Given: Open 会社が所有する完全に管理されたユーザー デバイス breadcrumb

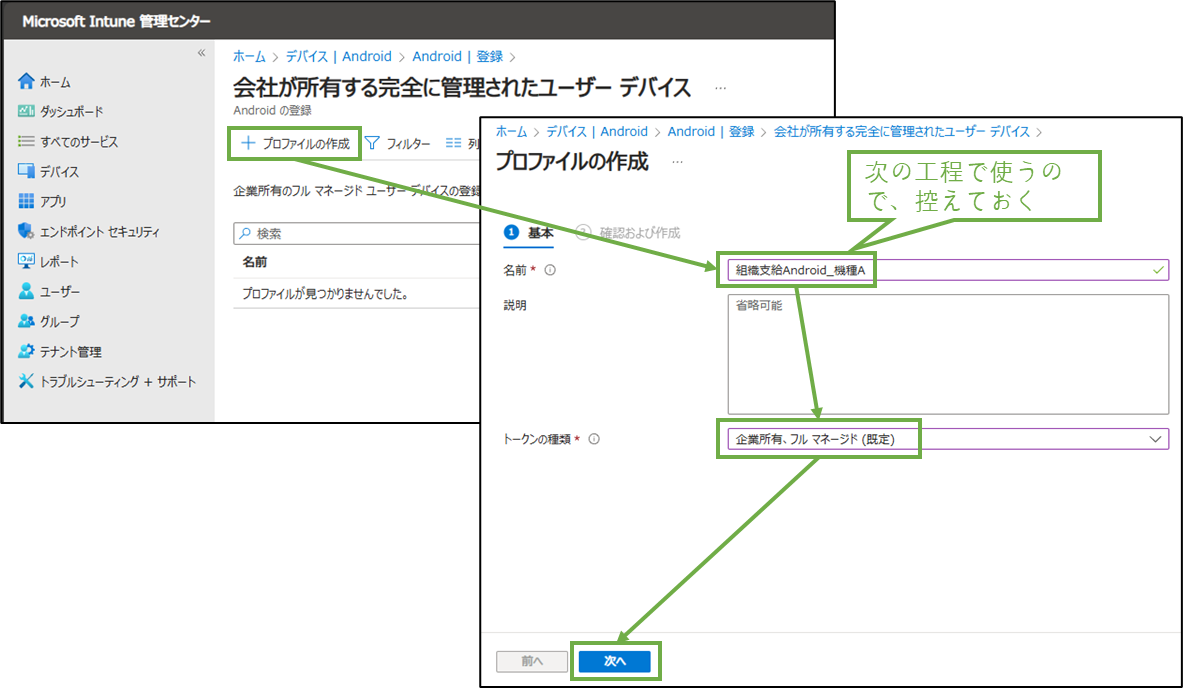Looking at the screenshot, I should 902,131.
